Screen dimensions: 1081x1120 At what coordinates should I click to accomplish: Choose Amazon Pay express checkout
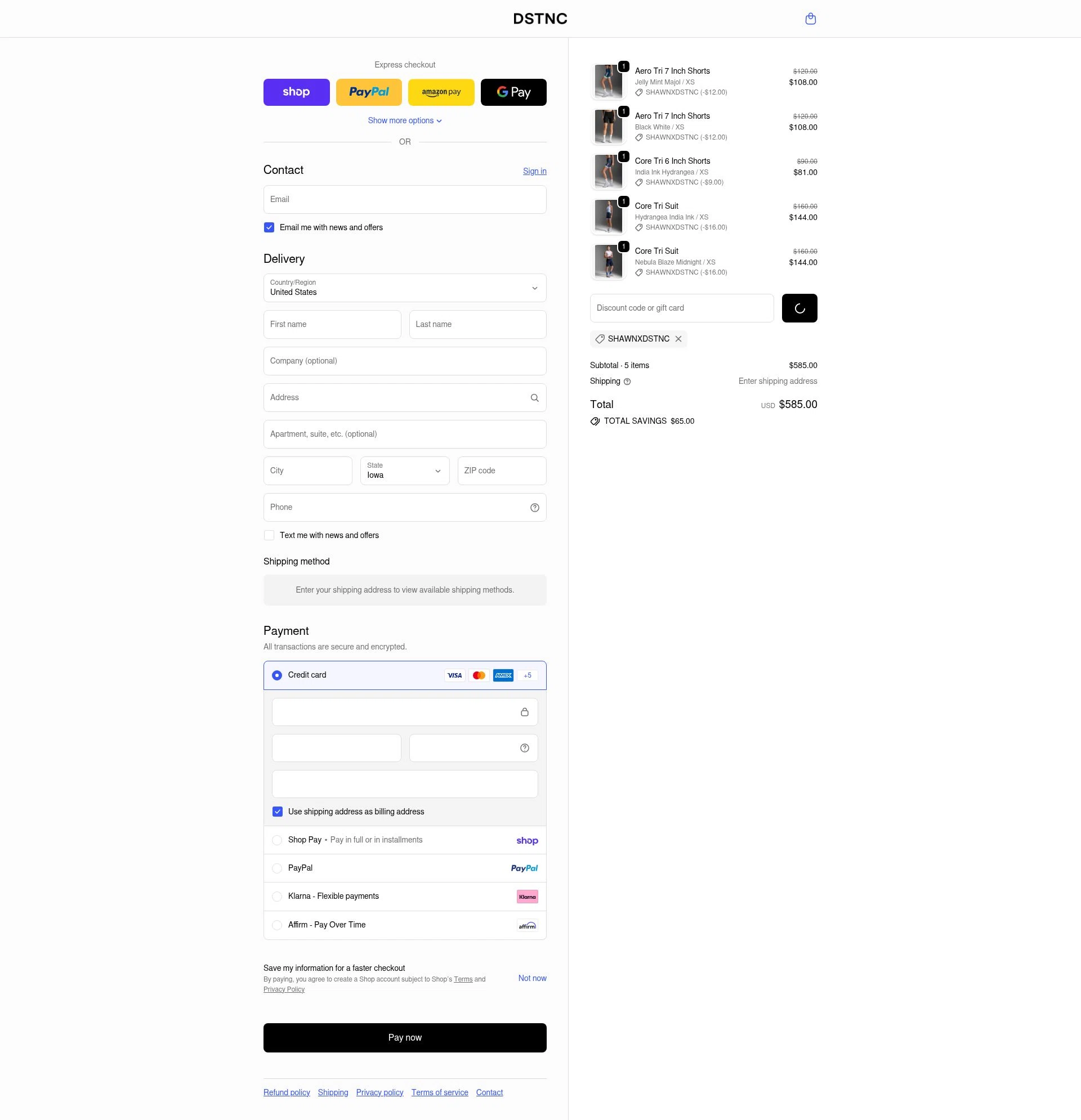coord(441,92)
